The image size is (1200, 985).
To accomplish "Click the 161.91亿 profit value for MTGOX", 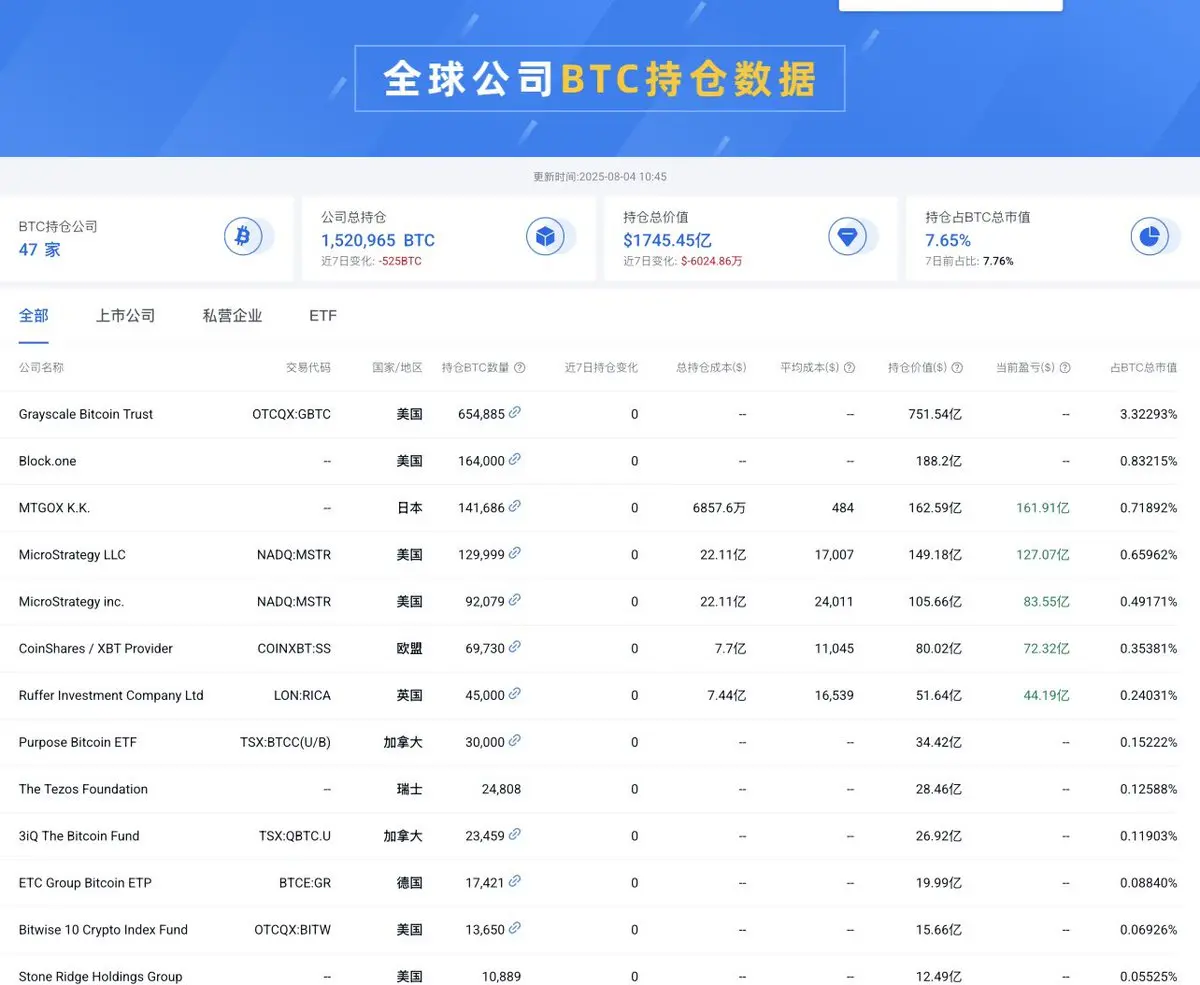I will 1043,508.
